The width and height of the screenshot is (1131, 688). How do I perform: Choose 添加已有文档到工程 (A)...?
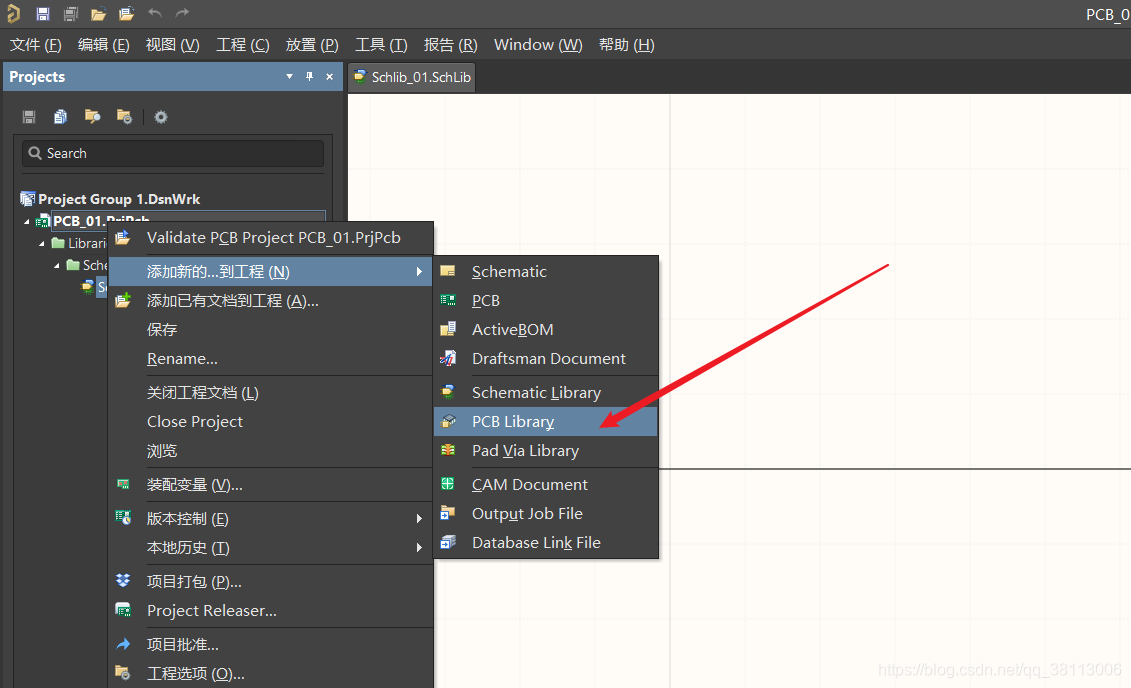coord(271,301)
